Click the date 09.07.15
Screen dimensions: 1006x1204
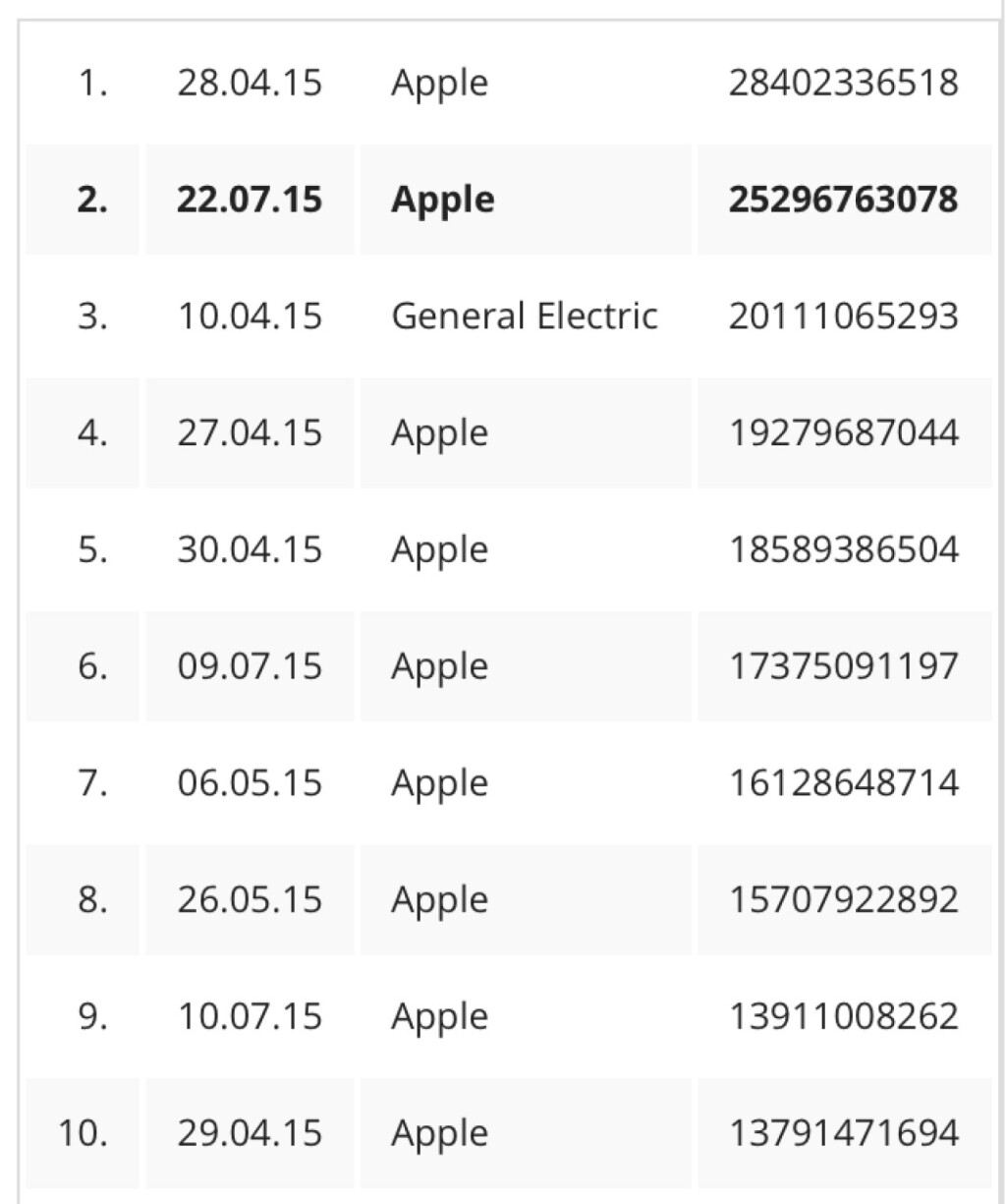250,666
